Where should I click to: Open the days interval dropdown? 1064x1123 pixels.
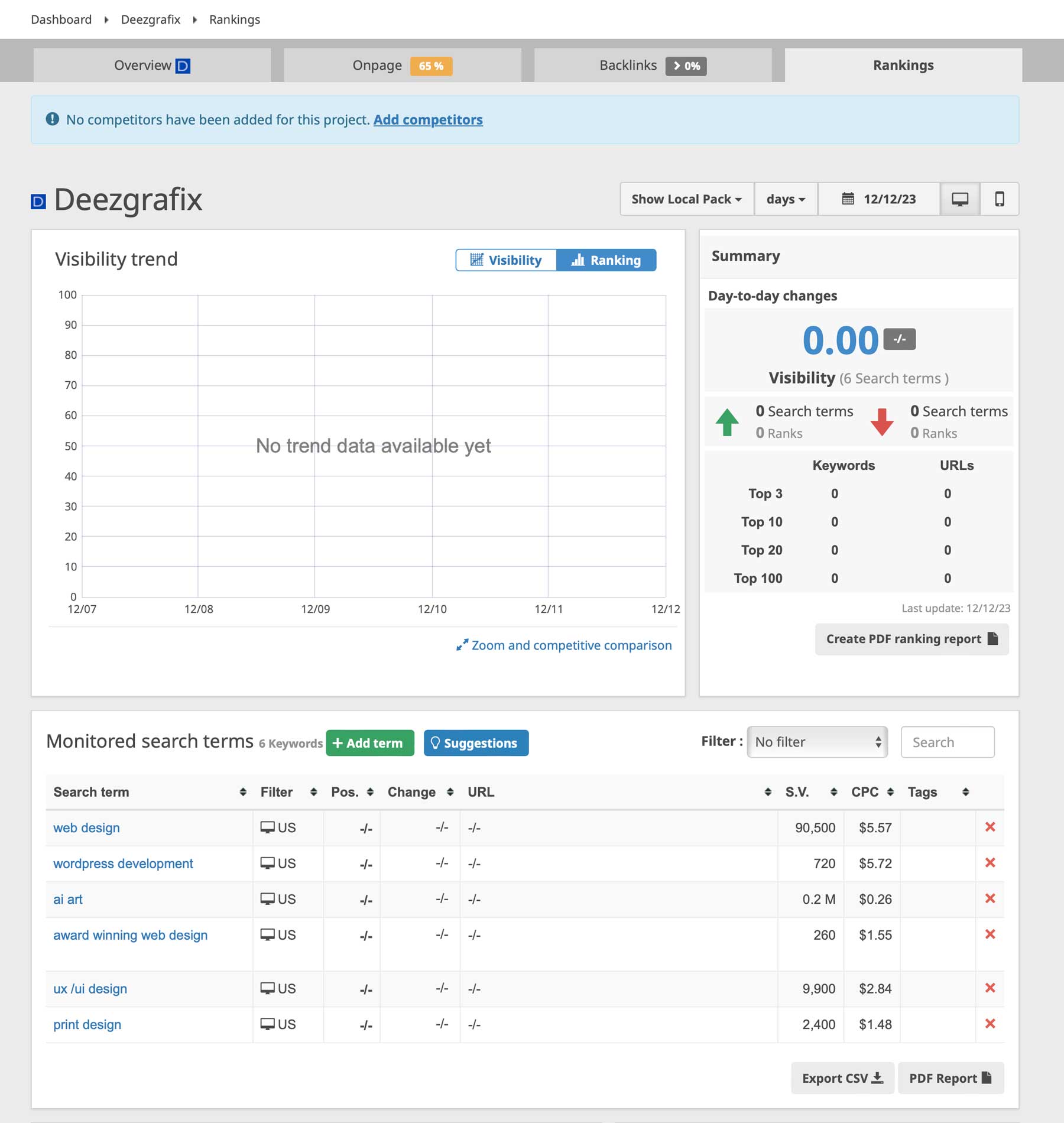click(x=785, y=199)
